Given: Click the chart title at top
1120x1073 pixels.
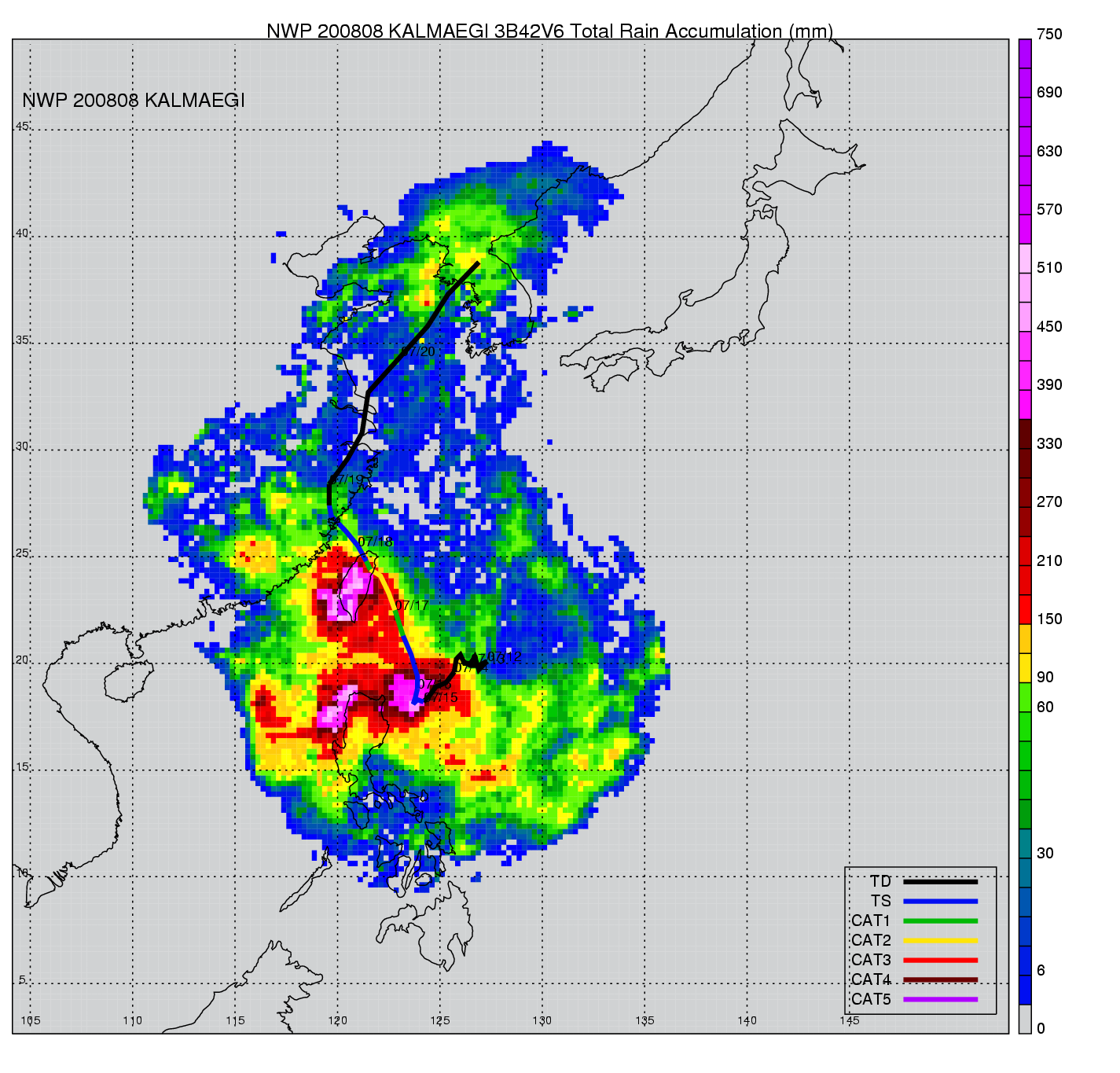Looking at the screenshot, I should coord(549,31).
